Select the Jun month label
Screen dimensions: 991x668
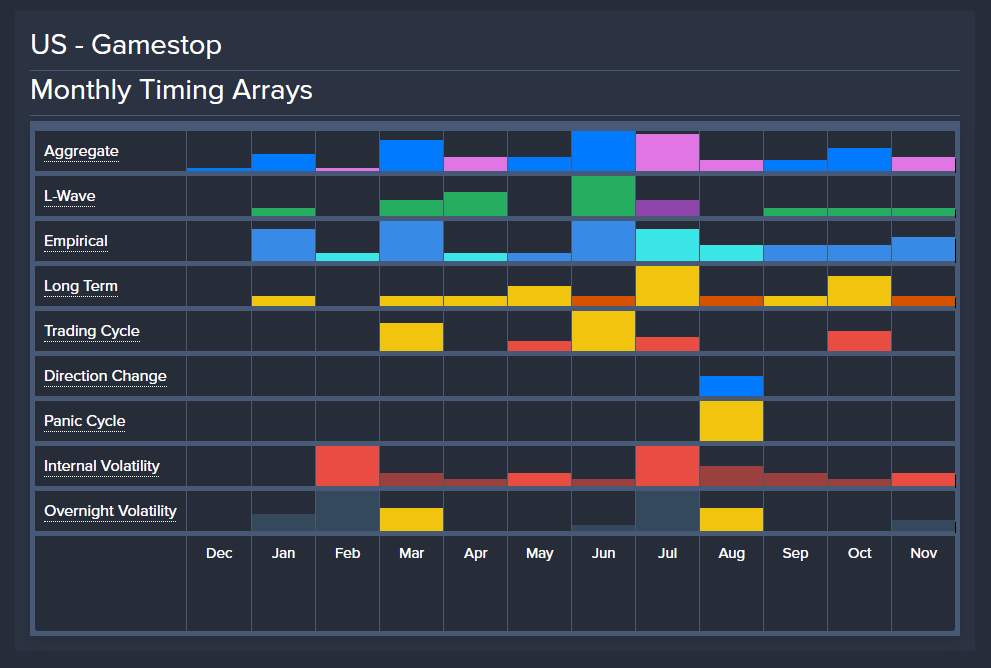[x=604, y=553]
